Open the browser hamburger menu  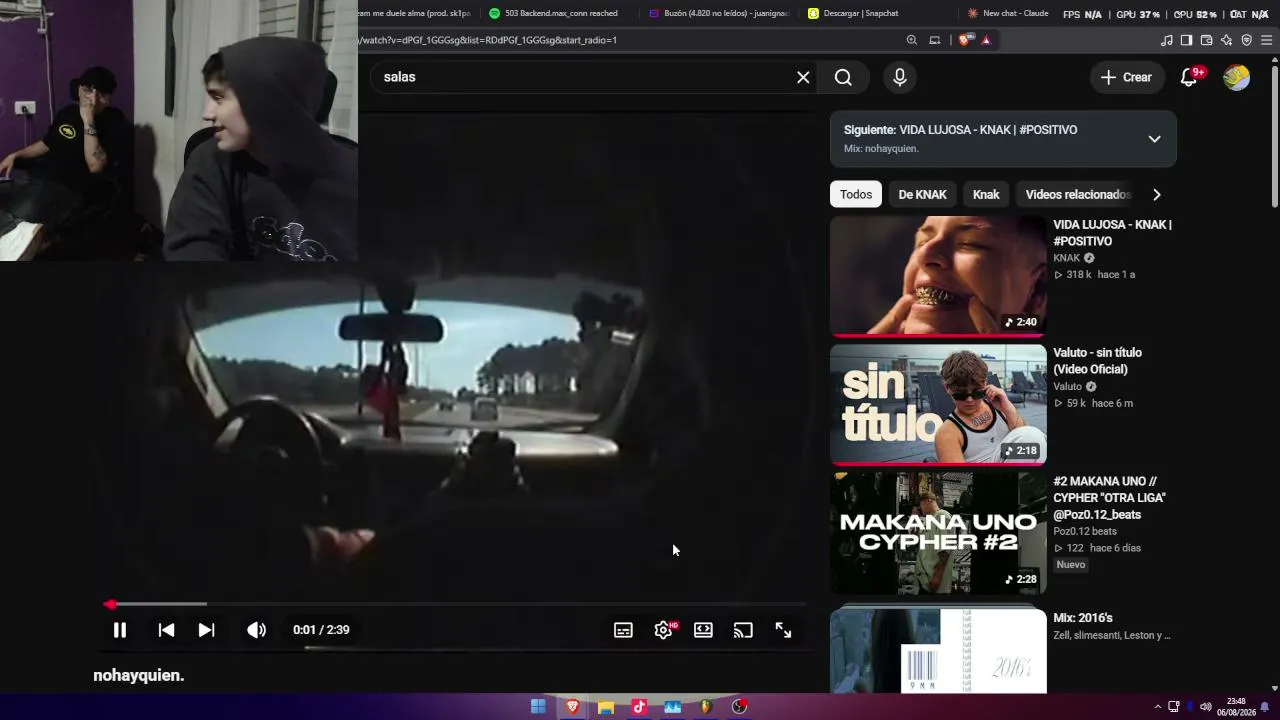[x=1267, y=40]
